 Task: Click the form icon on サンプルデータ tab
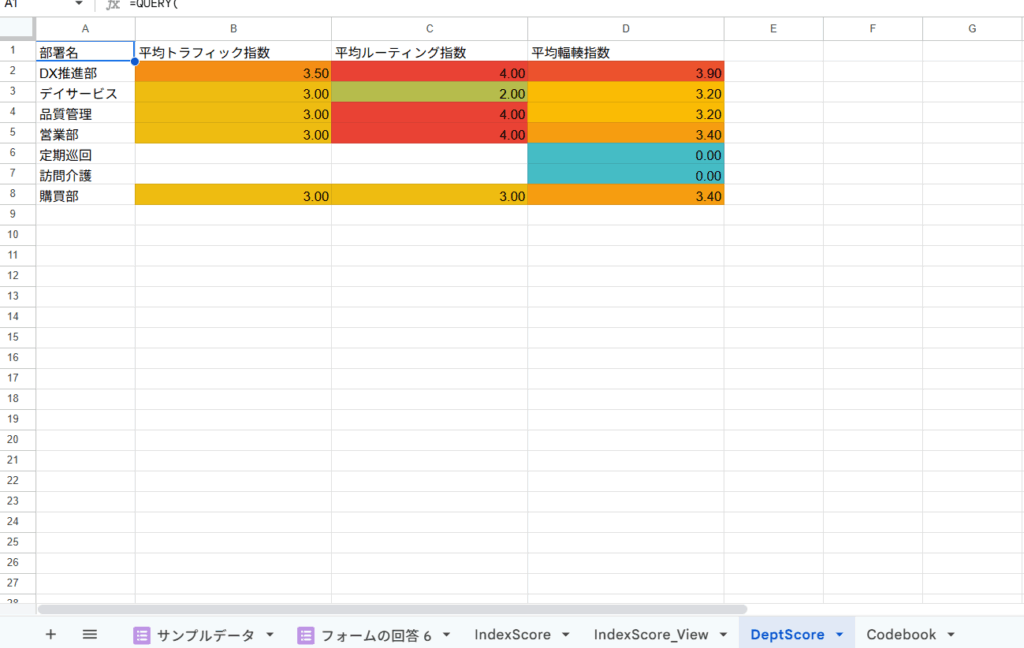[x=142, y=635]
